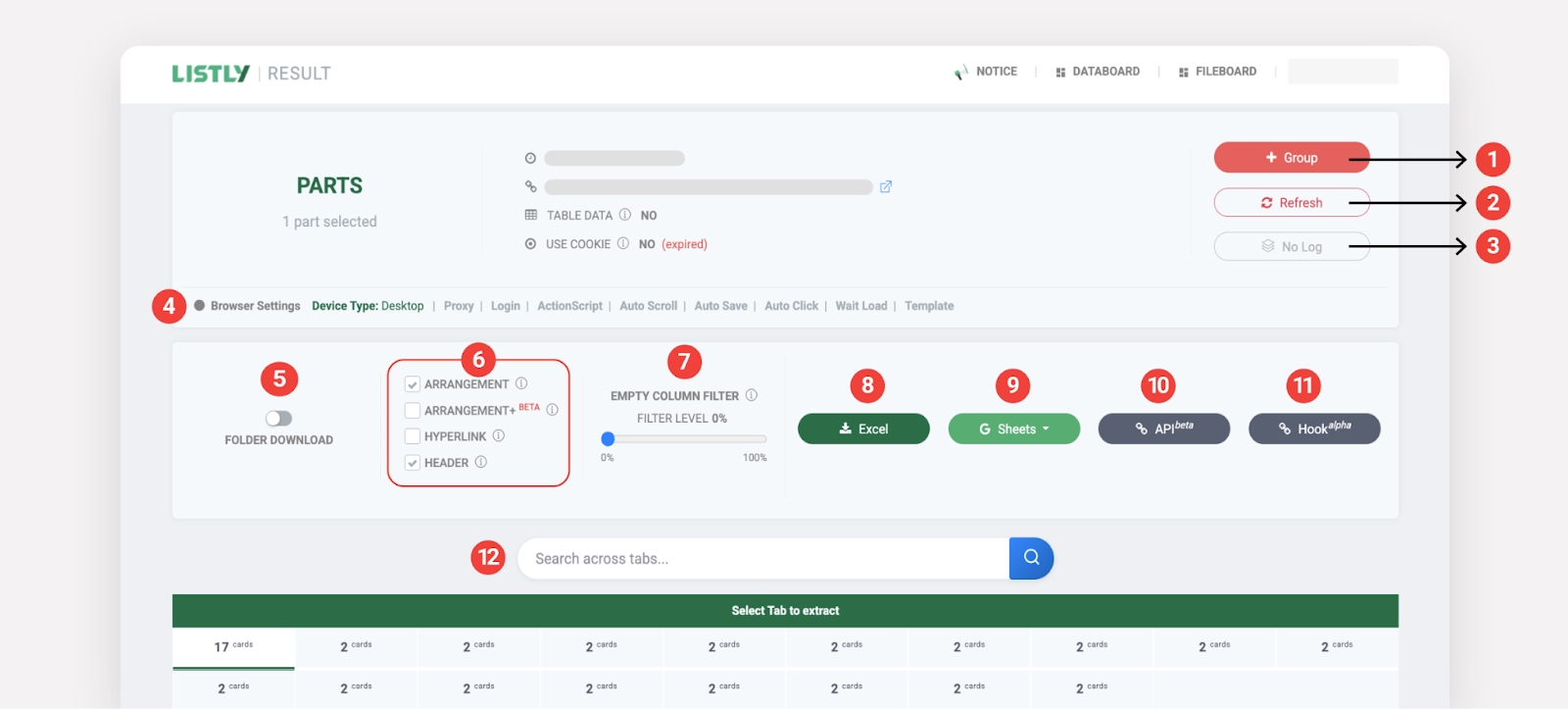Click the info icon beside HEADER

[x=481, y=462]
